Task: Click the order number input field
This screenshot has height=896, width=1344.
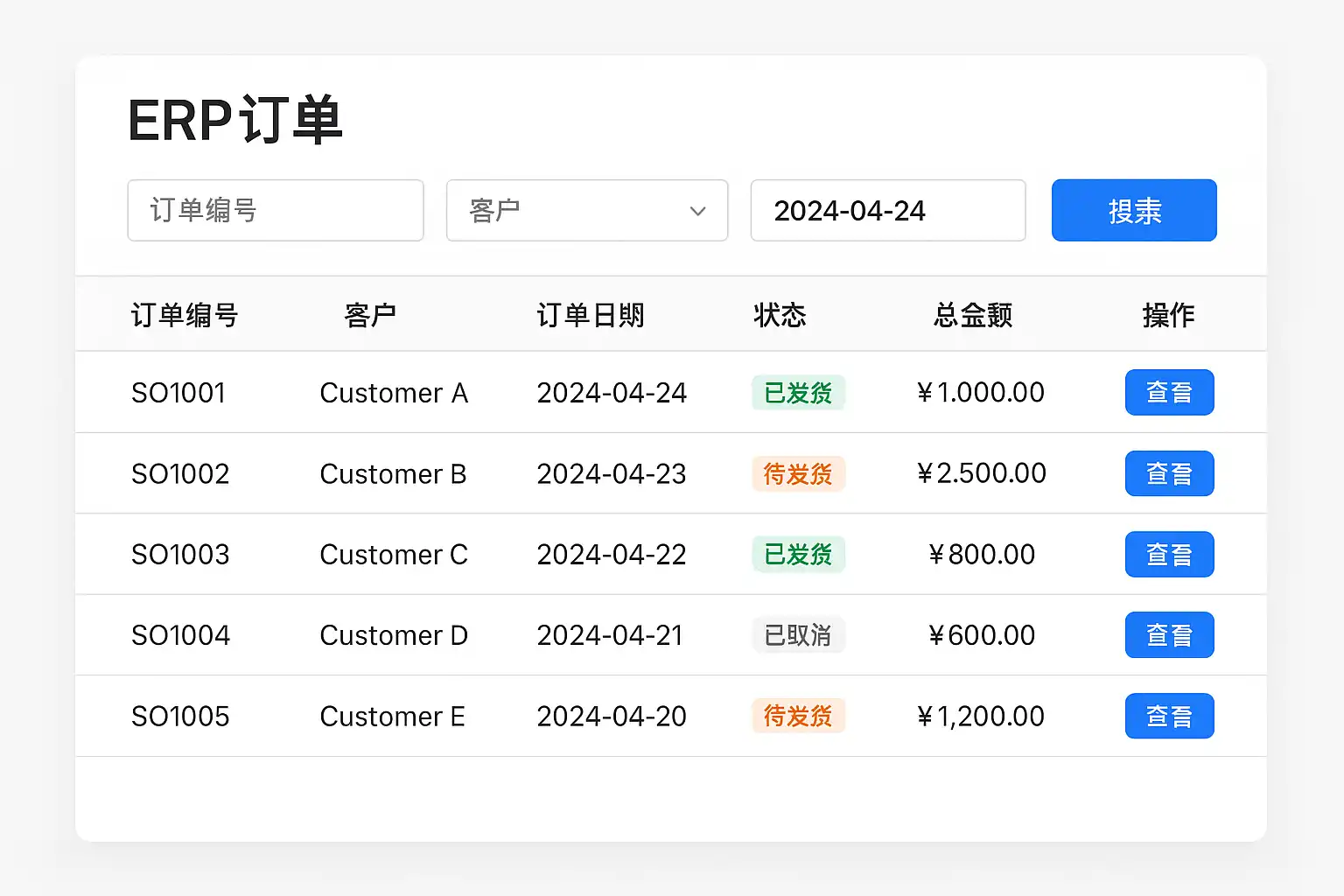Action: click(x=275, y=211)
